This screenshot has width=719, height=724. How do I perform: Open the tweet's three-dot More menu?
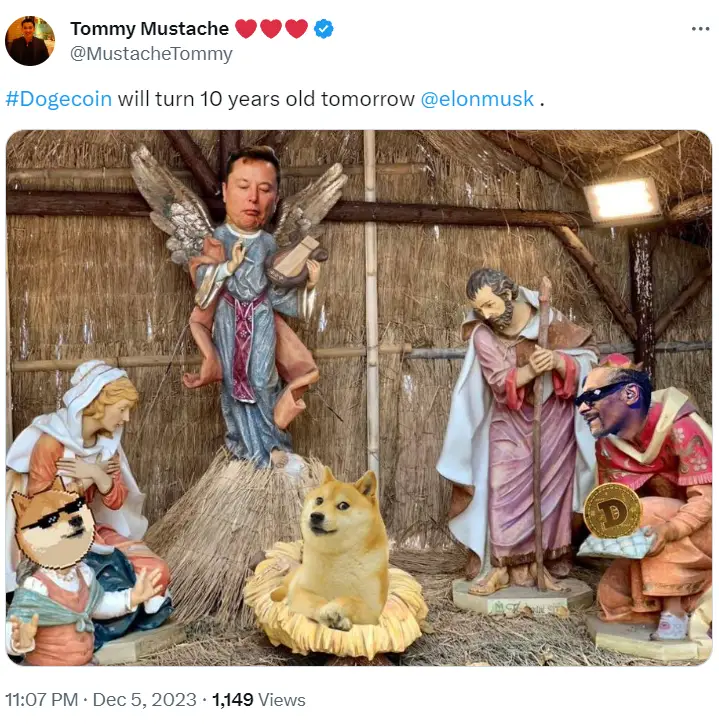pos(700,28)
